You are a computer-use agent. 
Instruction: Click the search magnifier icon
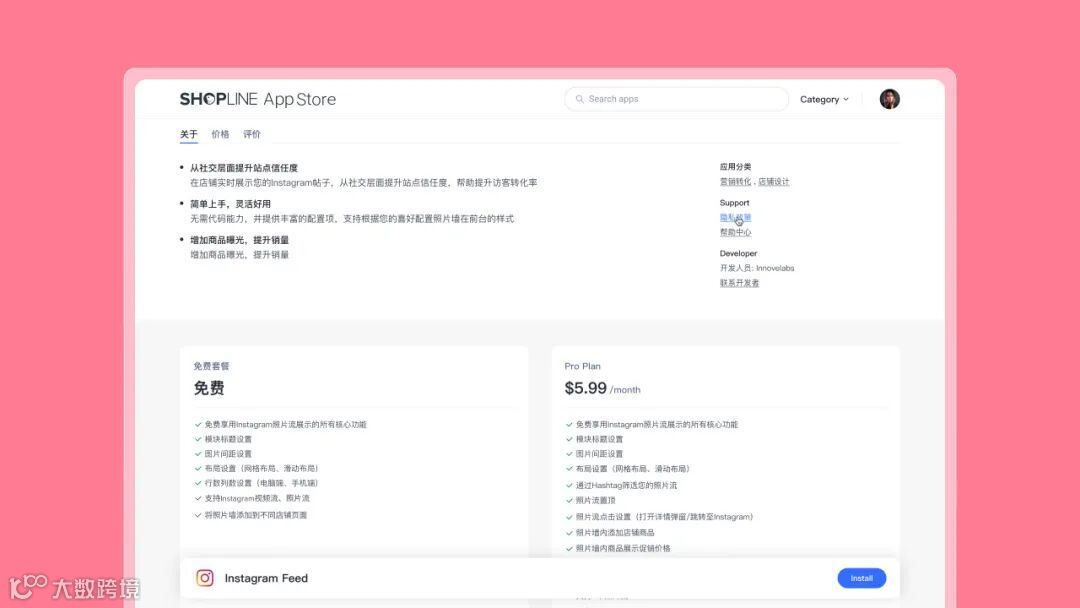tap(579, 99)
